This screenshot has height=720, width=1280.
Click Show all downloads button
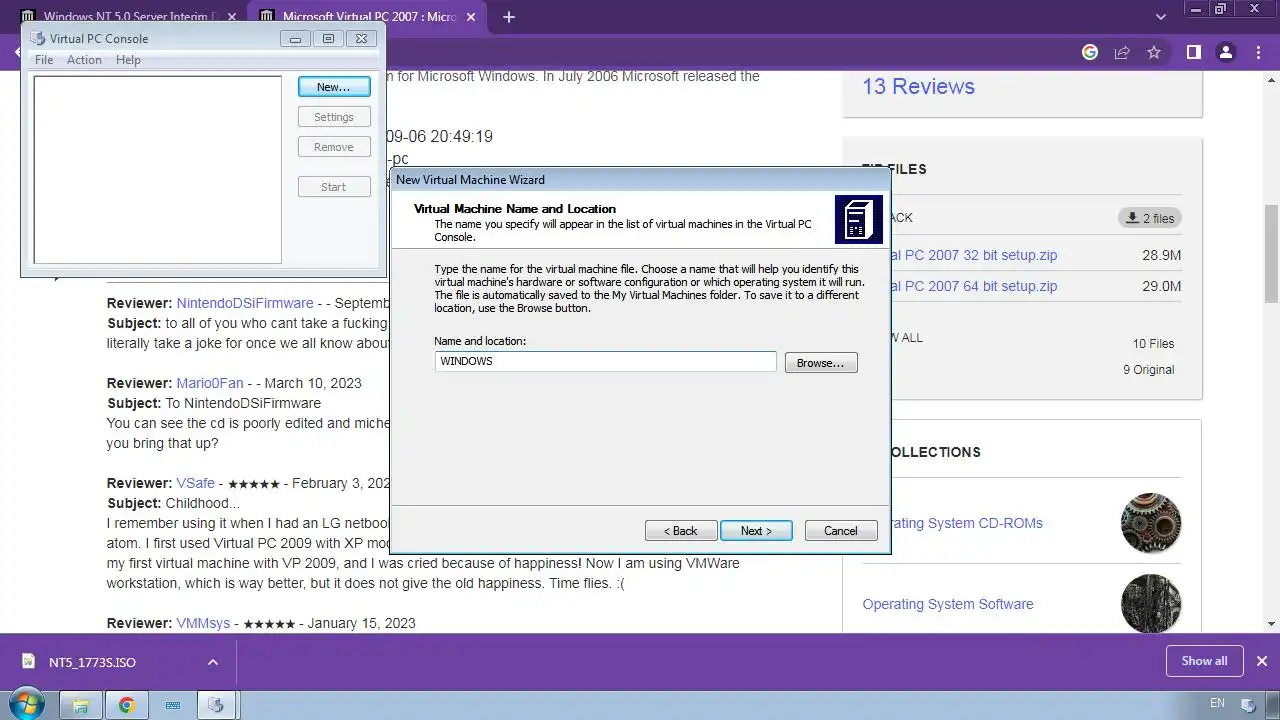point(1204,661)
